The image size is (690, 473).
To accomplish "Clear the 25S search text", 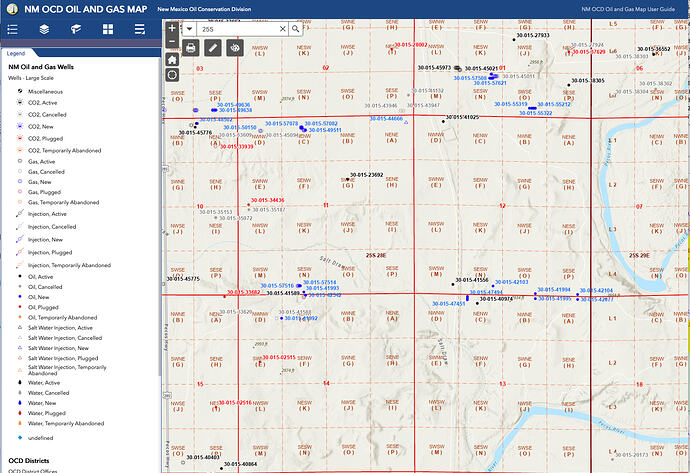I will coord(282,29).
